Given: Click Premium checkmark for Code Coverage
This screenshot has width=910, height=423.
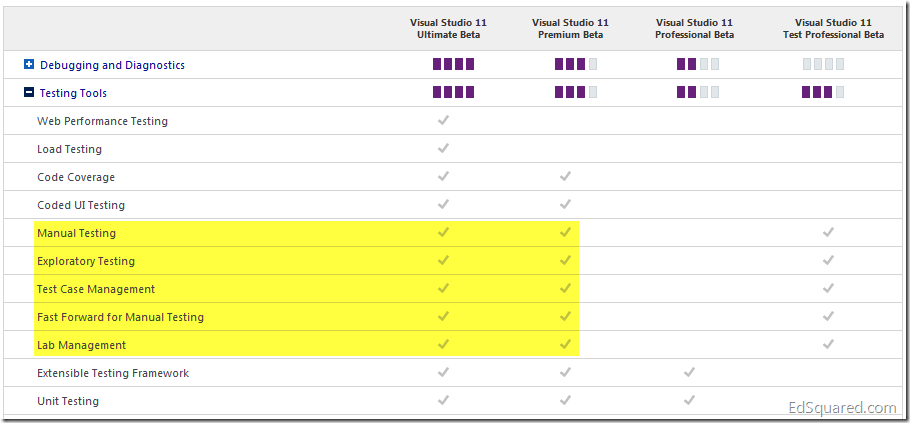Looking at the screenshot, I should (x=565, y=176).
